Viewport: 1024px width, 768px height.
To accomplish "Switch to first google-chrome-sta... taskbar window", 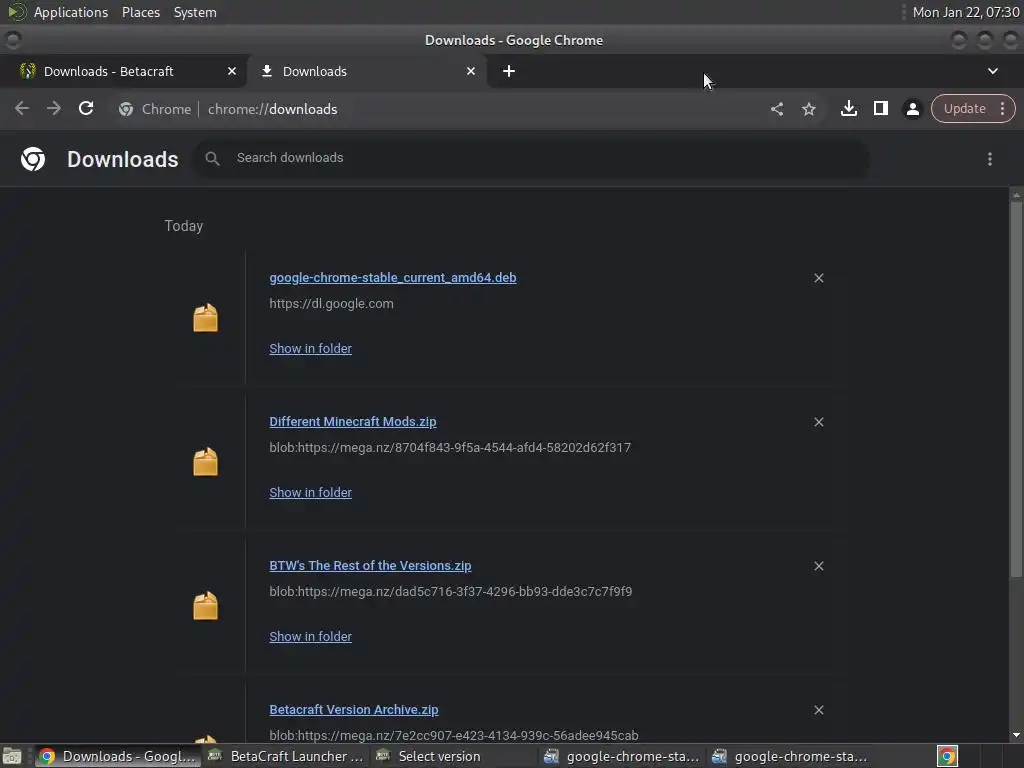I will click(x=620, y=756).
